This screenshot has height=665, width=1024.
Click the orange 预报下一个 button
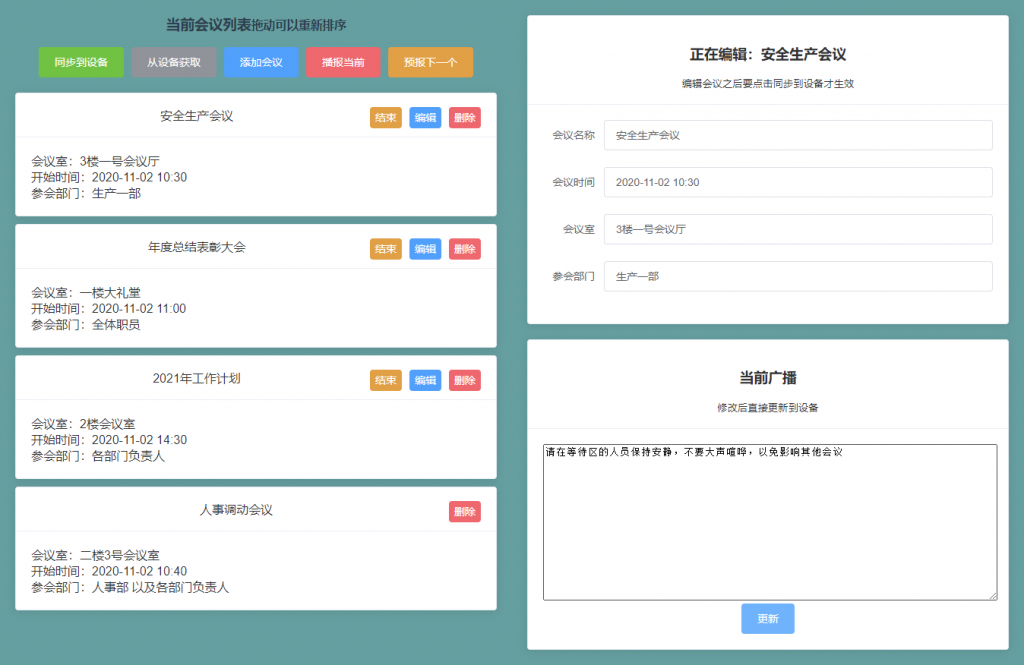tap(430, 62)
